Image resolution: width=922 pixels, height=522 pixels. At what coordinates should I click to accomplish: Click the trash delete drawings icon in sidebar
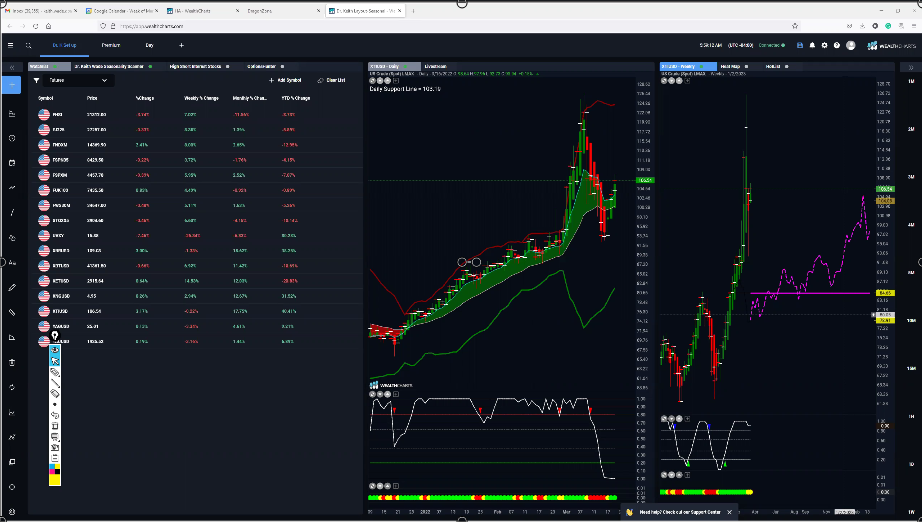click(12, 362)
